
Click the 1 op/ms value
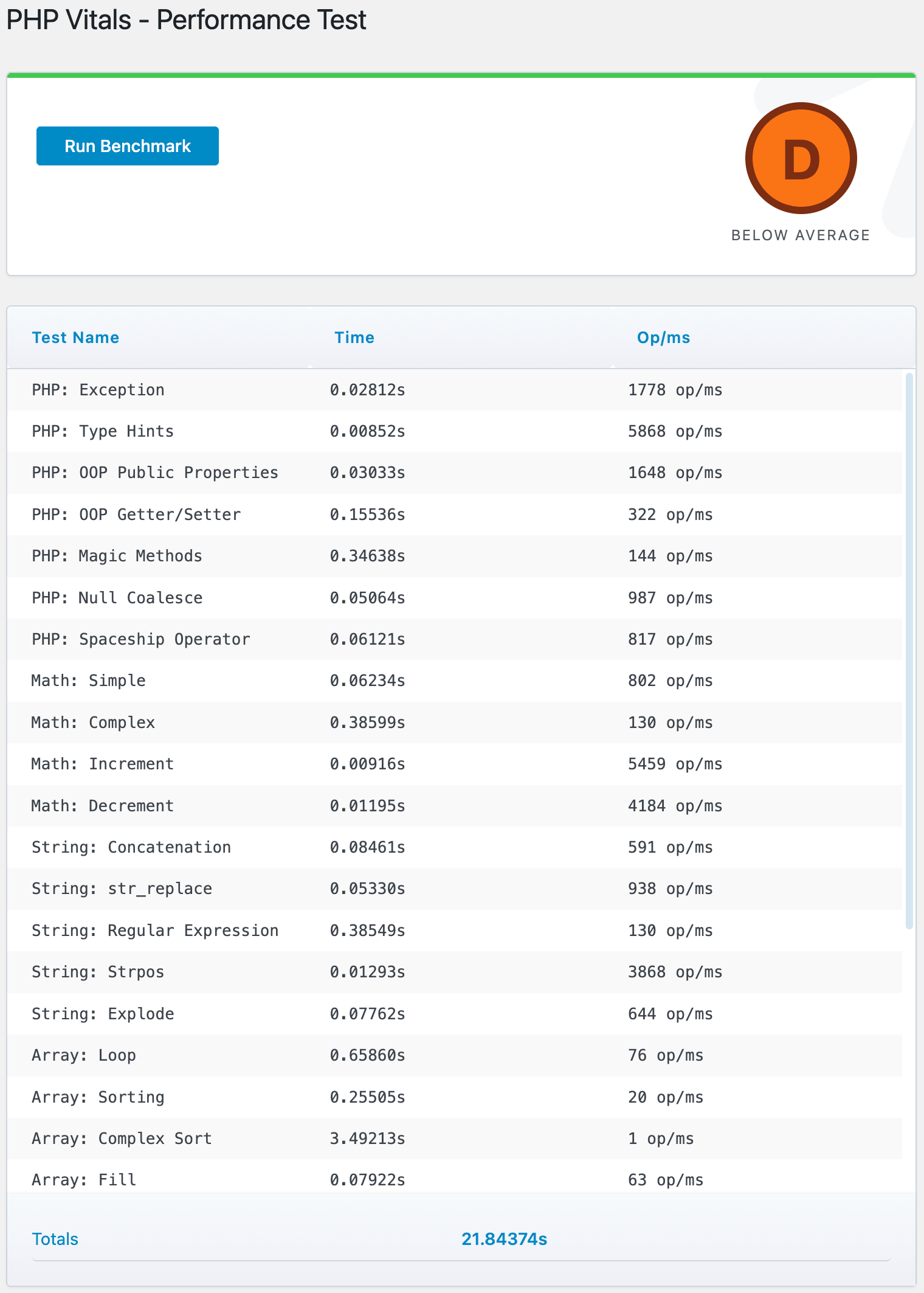(x=661, y=1139)
